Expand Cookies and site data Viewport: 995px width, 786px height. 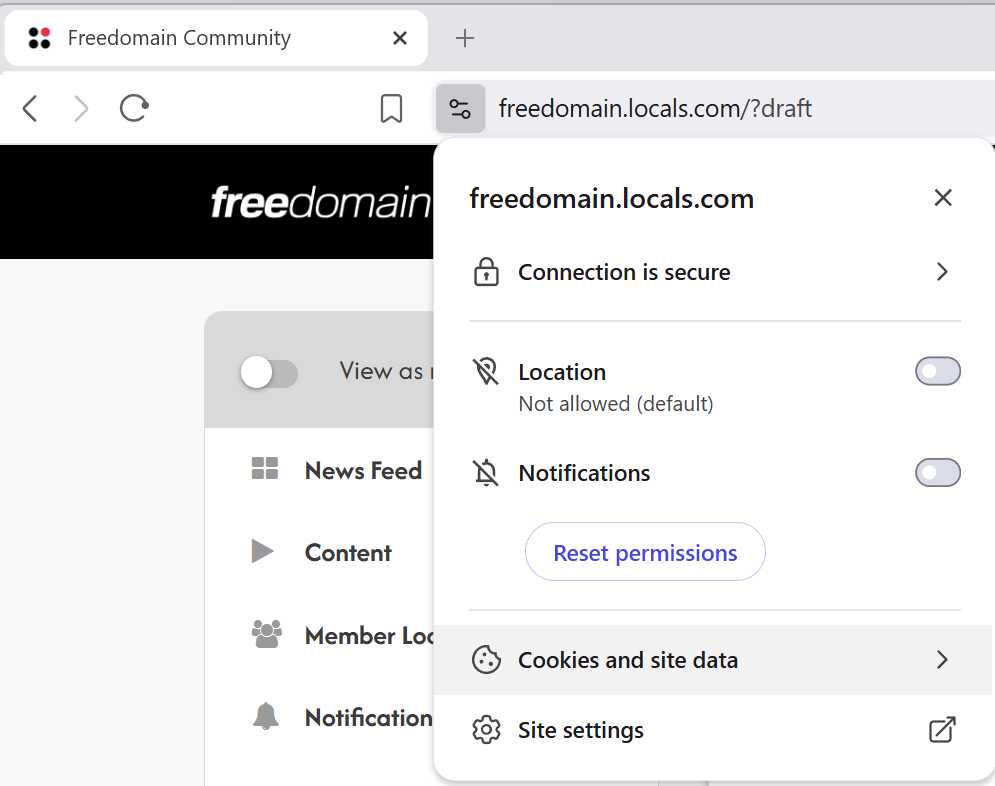coord(713,660)
